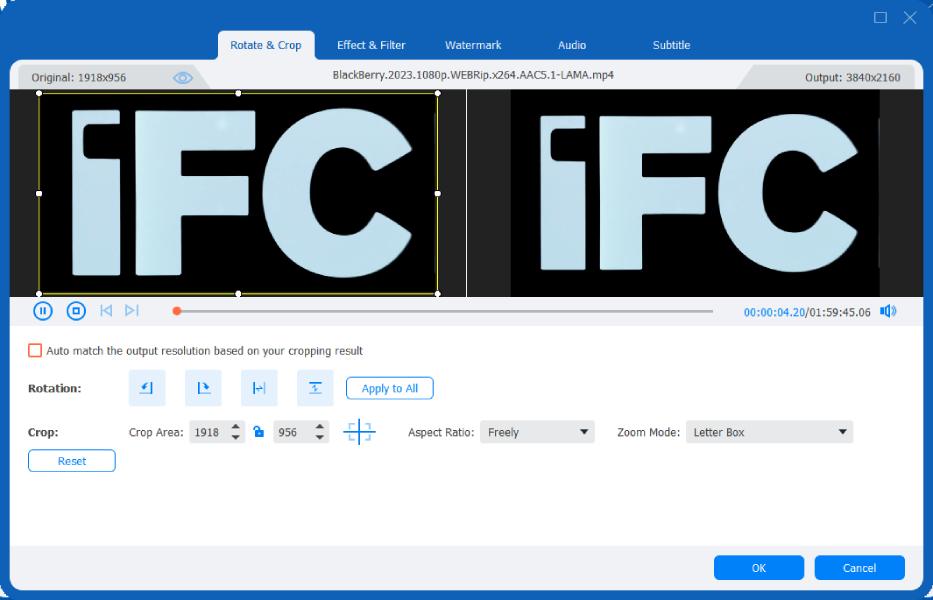Mute the preview volume speaker icon
933x600 pixels.
[888, 311]
